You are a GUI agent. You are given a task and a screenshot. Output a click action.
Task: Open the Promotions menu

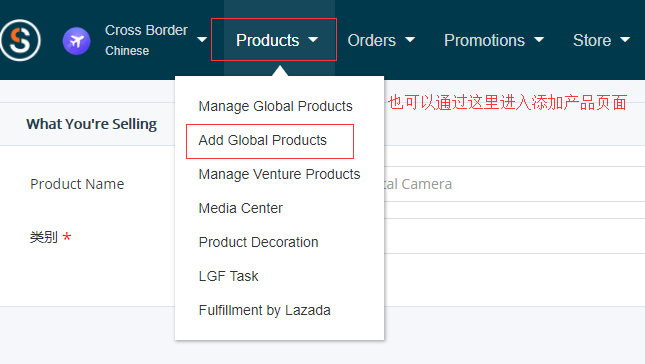pyautogui.click(x=484, y=40)
